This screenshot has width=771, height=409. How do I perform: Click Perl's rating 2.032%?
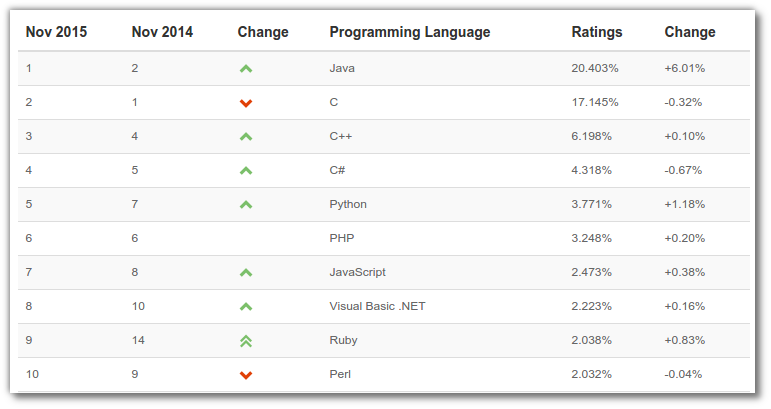[592, 374]
